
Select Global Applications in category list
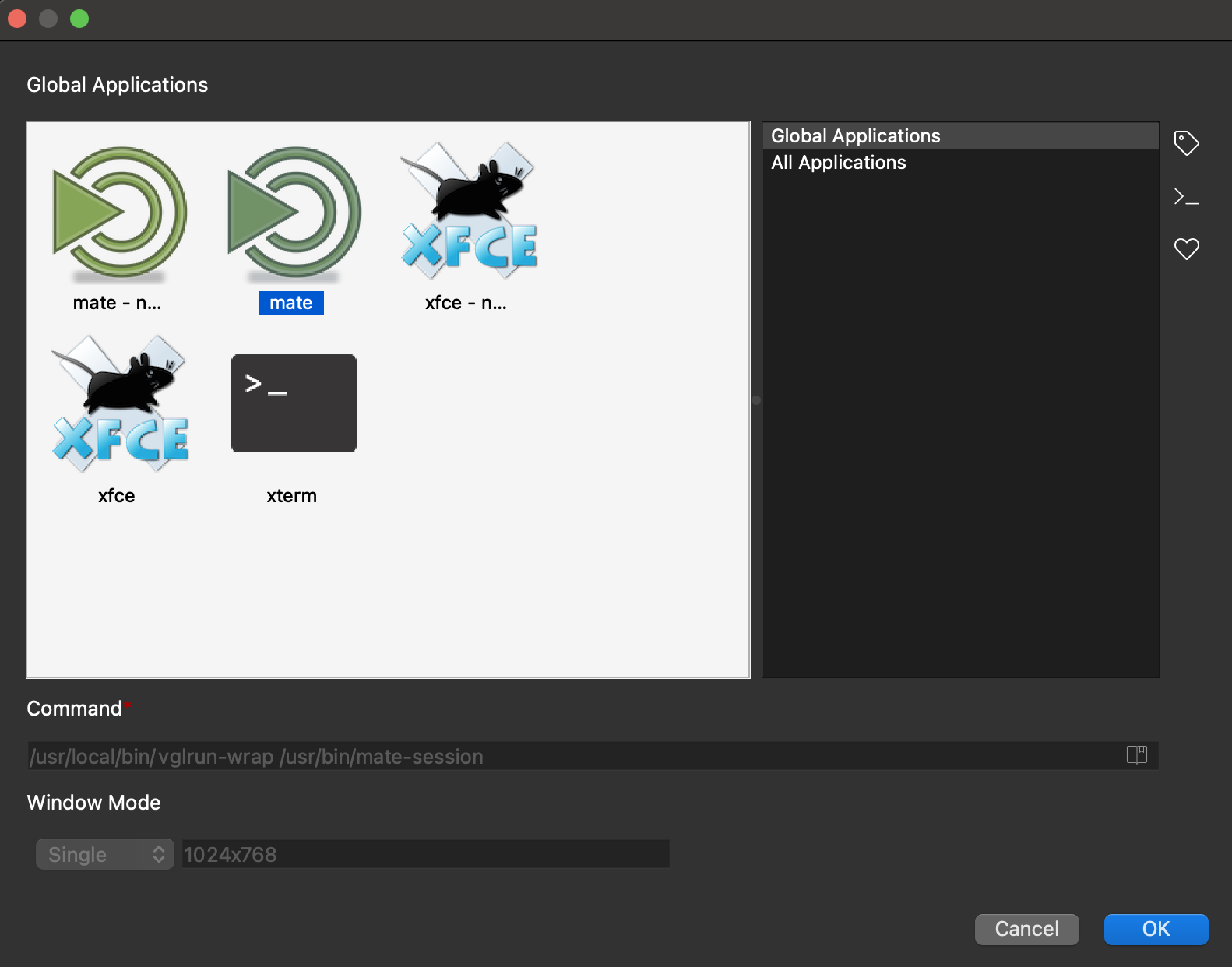click(x=960, y=136)
